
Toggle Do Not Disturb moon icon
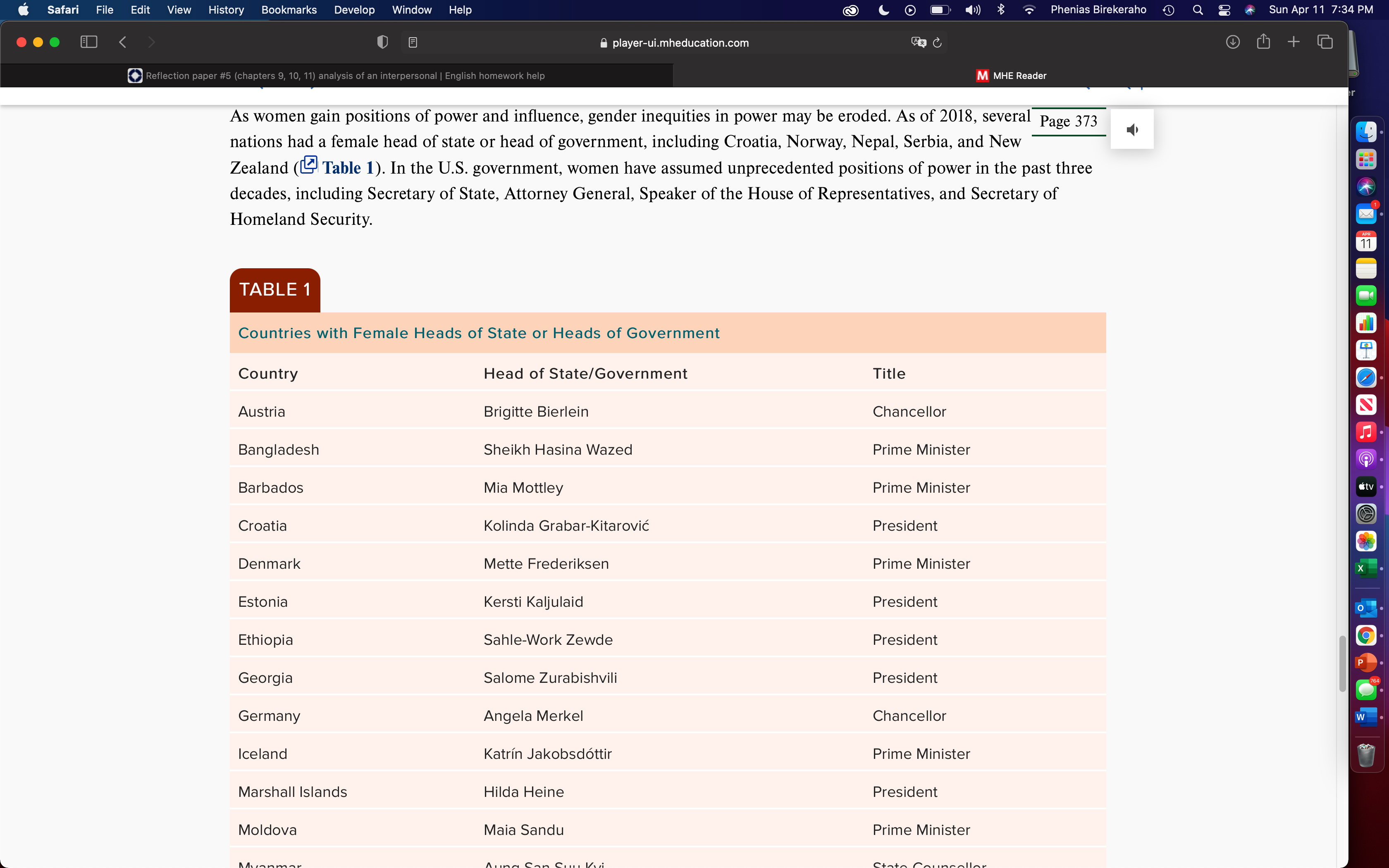[883, 10]
